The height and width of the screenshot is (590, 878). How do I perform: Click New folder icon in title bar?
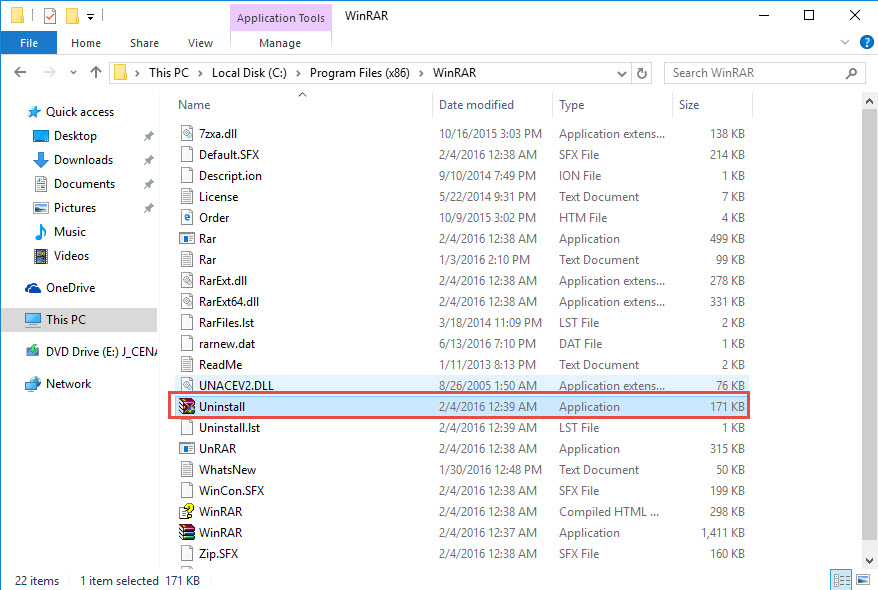(72, 16)
